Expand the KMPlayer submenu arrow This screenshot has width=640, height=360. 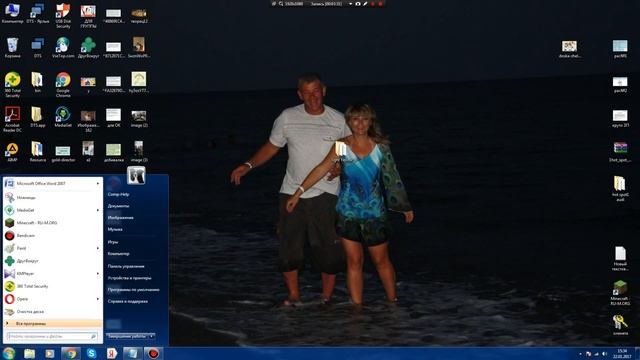tap(98, 273)
